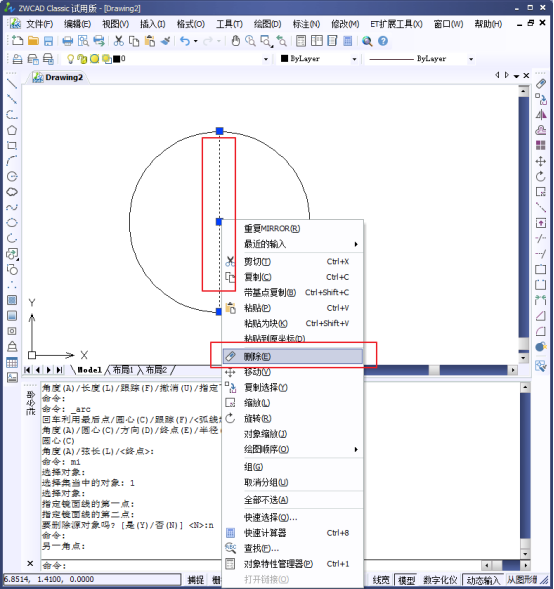This screenshot has width=554, height=589.
Task: Select the Drawing2 document tab
Action: point(58,77)
